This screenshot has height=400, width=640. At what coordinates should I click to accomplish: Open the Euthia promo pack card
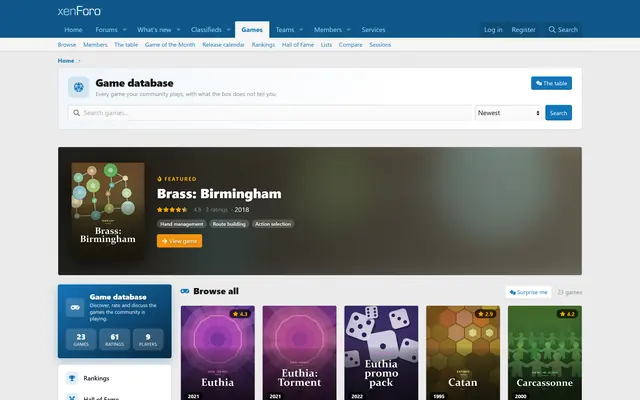pyautogui.click(x=381, y=353)
